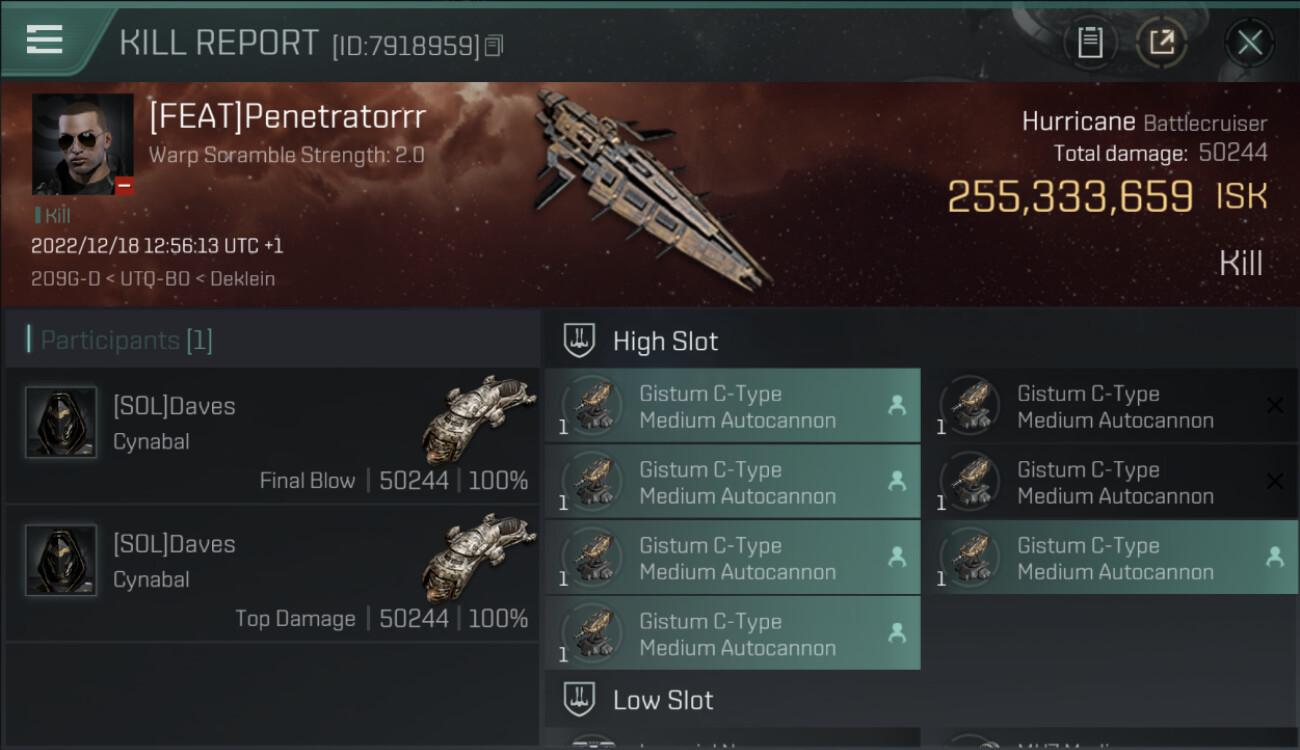Screen dimensions: 1300x750
Task: Copy the kill report ID
Action: click(x=494, y=46)
